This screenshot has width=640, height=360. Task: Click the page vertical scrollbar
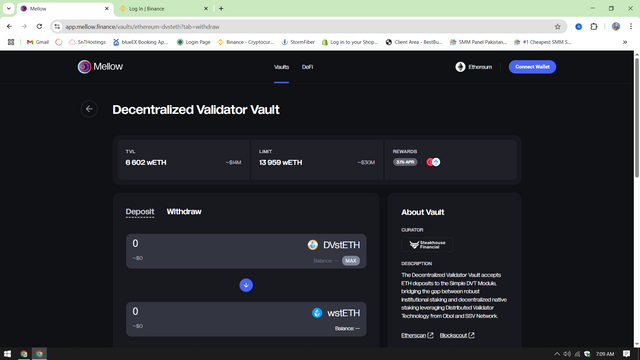coord(637,118)
